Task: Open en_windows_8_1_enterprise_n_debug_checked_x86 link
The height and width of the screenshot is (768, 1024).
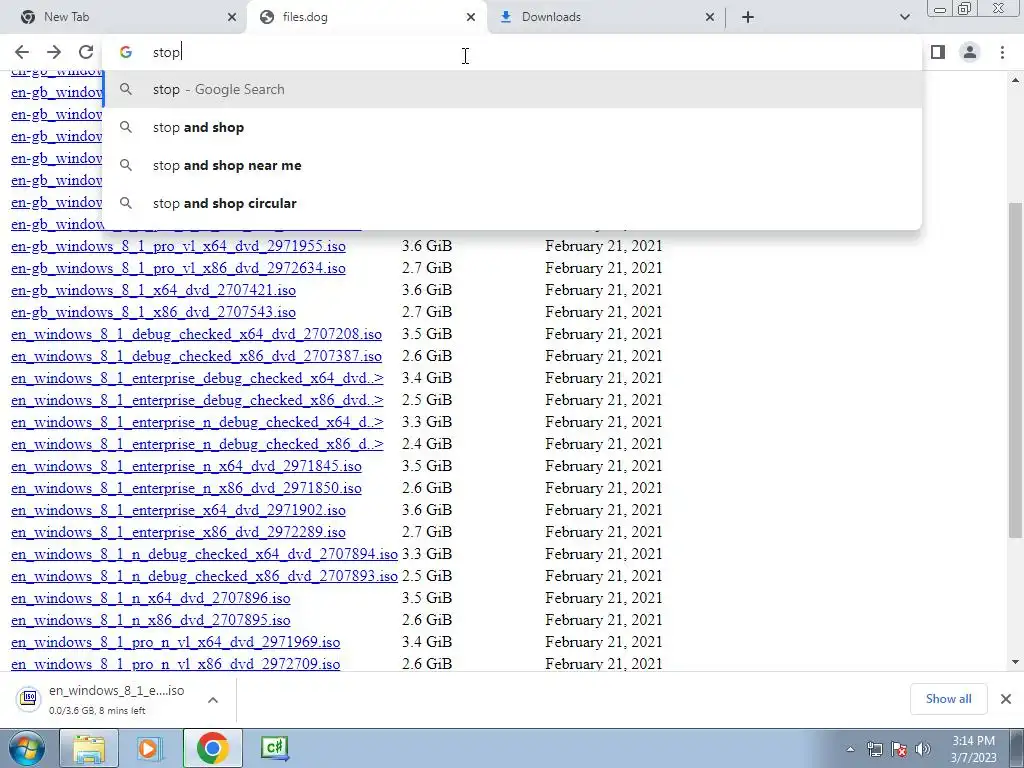Action: tap(197, 444)
